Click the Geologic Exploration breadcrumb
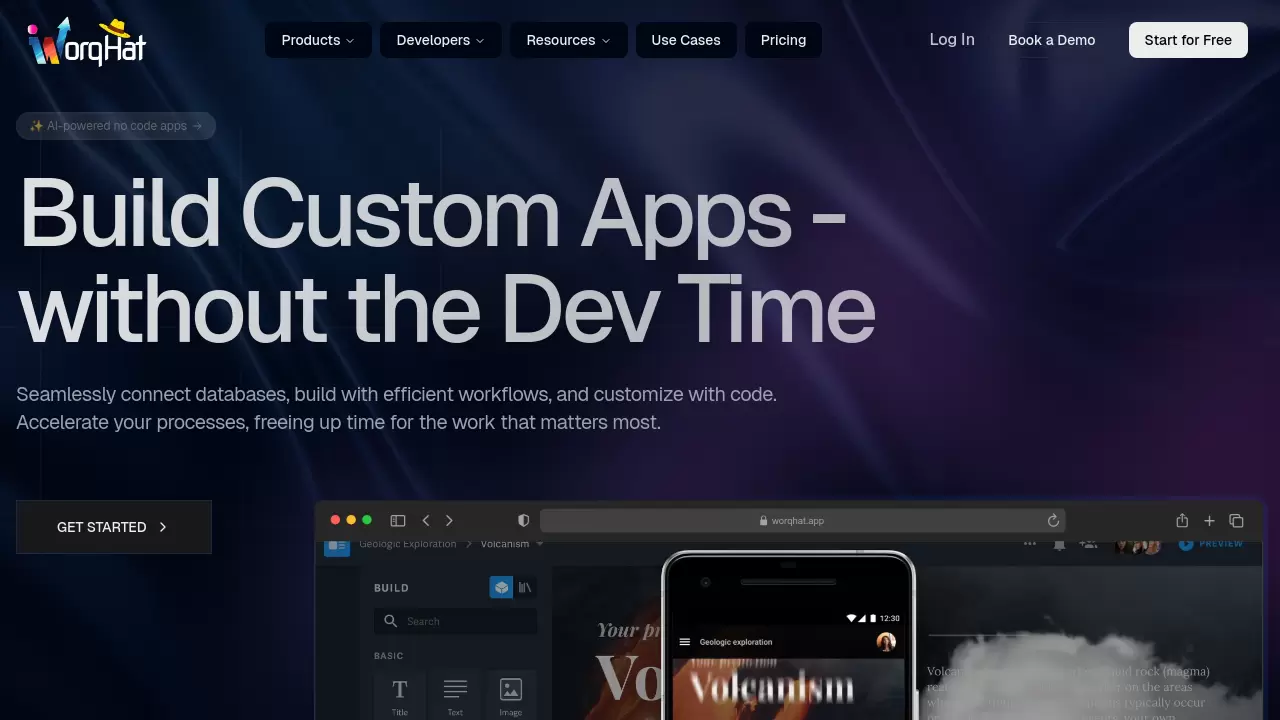The width and height of the screenshot is (1280, 720). [x=408, y=544]
